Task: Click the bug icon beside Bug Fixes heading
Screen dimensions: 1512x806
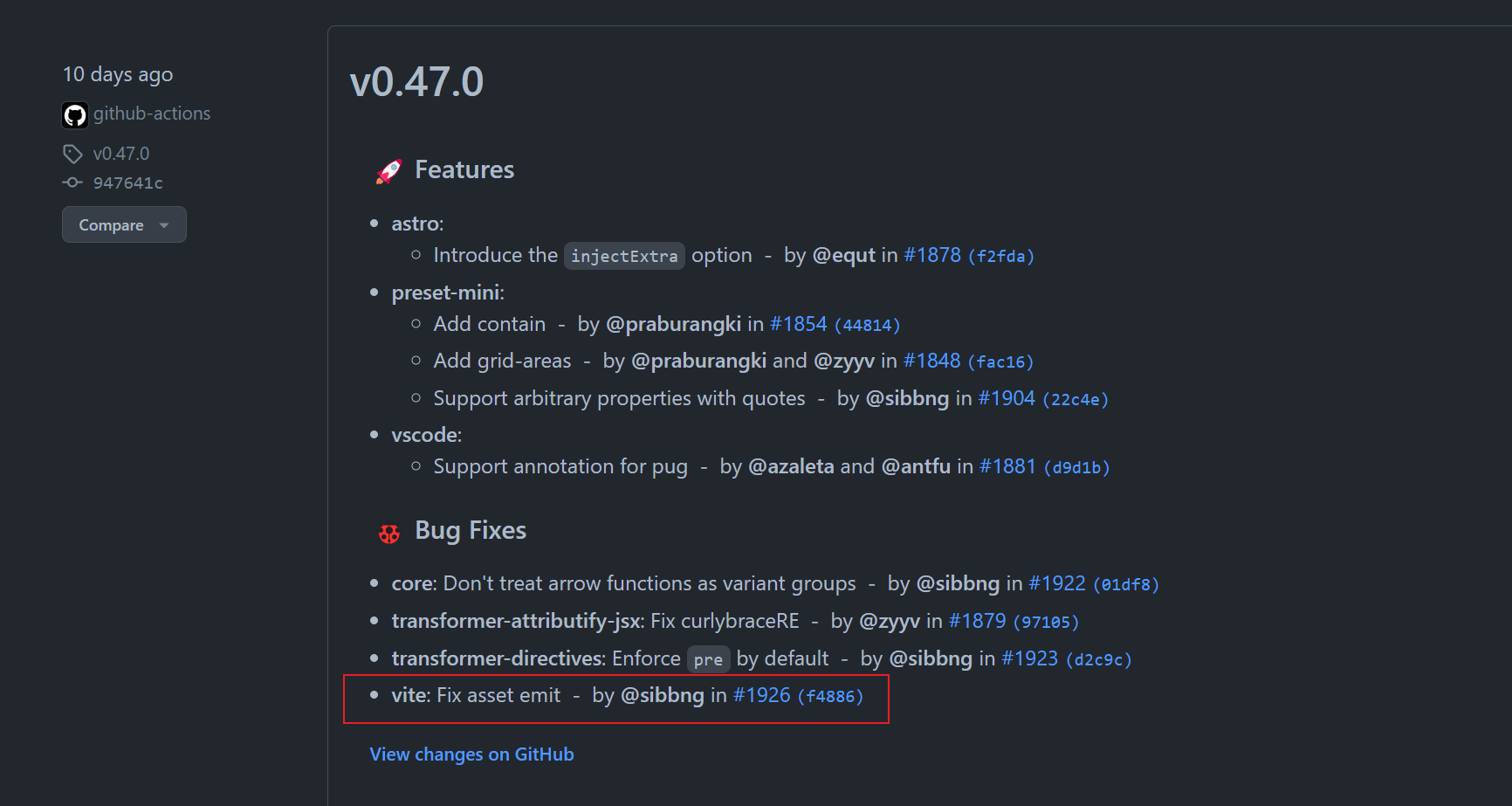Action: (x=388, y=532)
